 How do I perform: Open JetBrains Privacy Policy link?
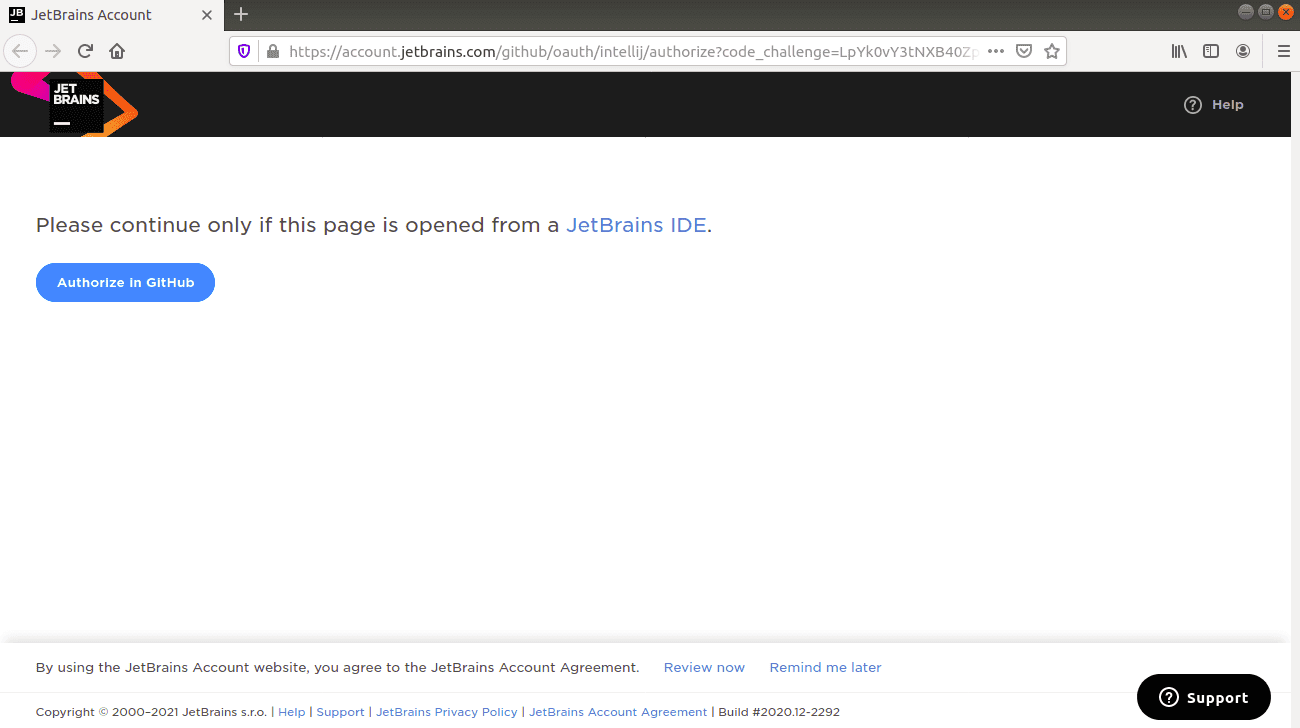(447, 712)
